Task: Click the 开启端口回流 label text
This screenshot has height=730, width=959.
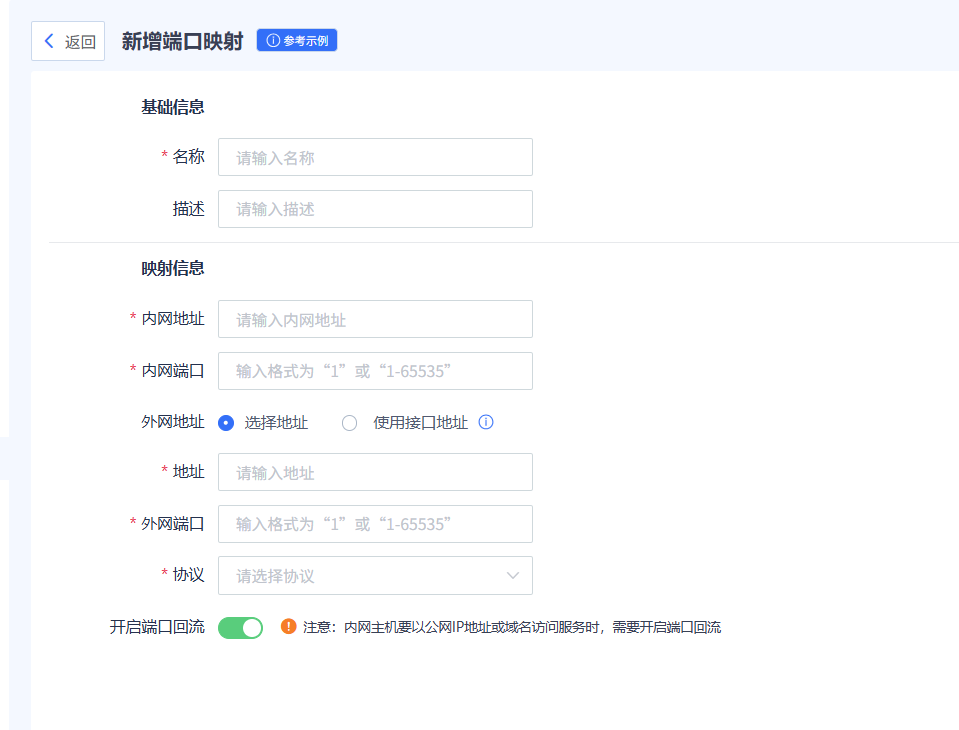Action: click(157, 627)
